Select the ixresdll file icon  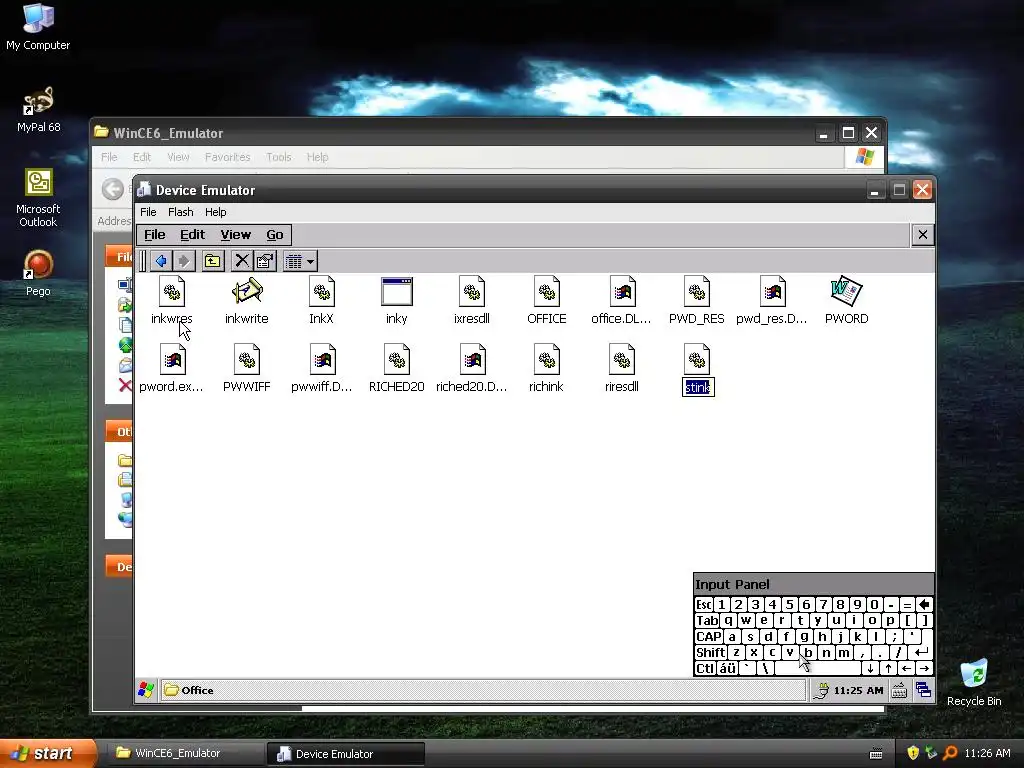pos(472,292)
